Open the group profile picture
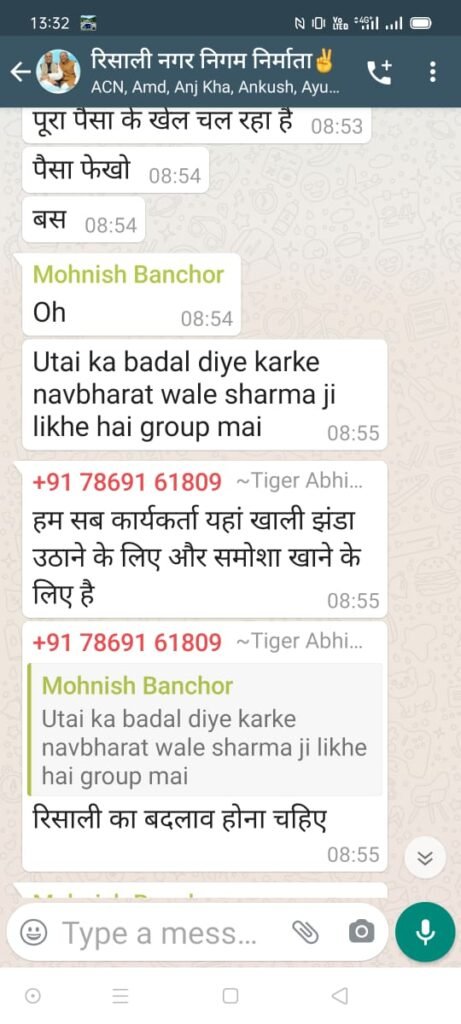 58,71
